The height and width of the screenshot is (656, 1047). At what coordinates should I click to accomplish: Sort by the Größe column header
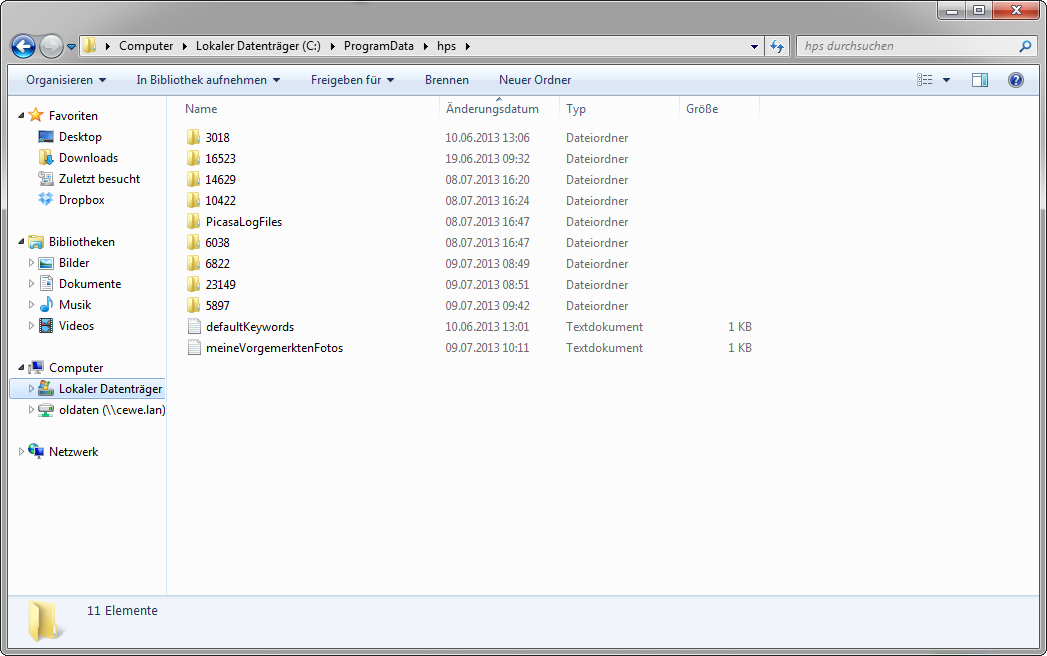point(702,109)
